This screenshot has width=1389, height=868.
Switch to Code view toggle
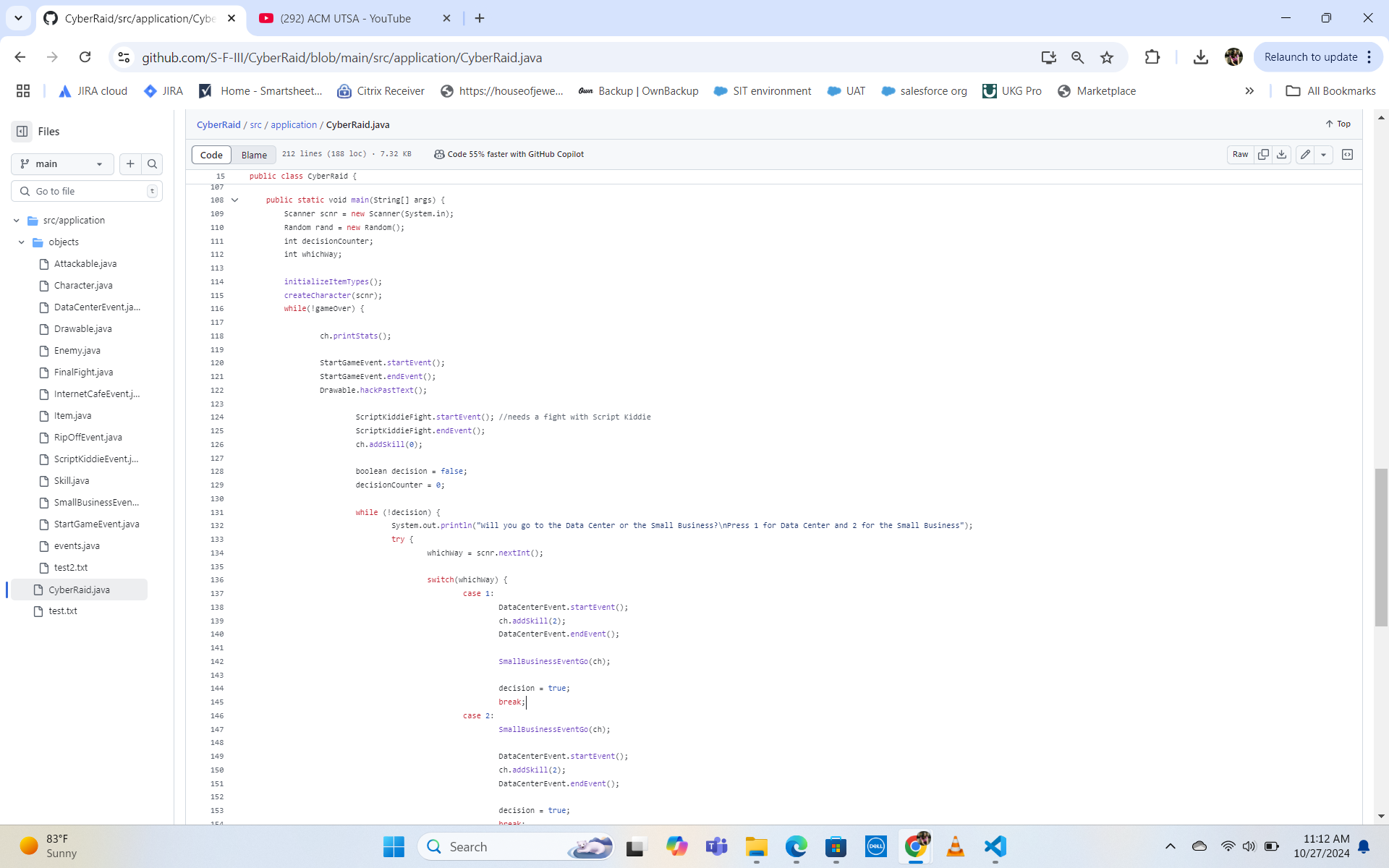pos(211,155)
